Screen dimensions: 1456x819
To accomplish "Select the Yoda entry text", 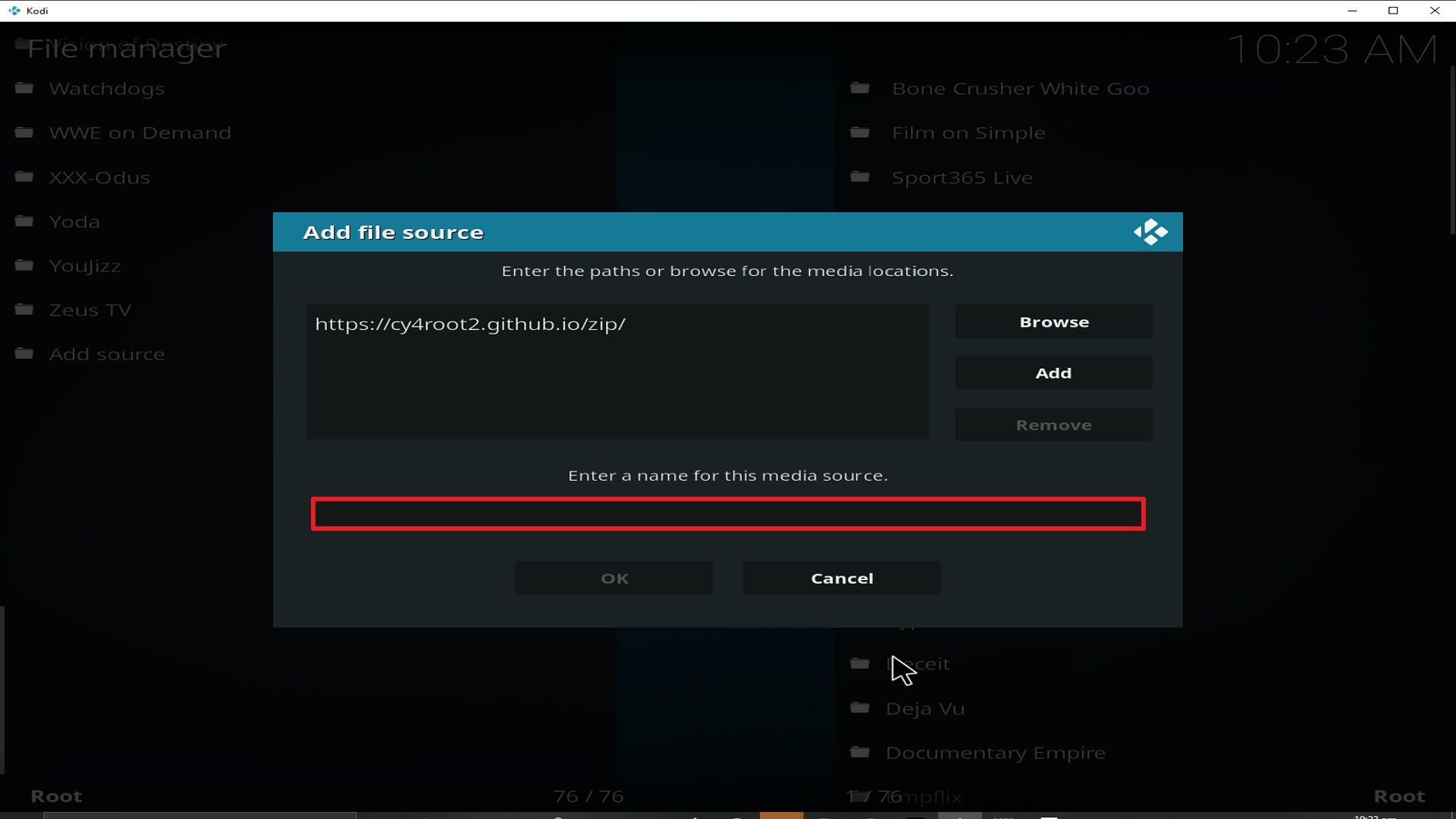I will tap(74, 221).
